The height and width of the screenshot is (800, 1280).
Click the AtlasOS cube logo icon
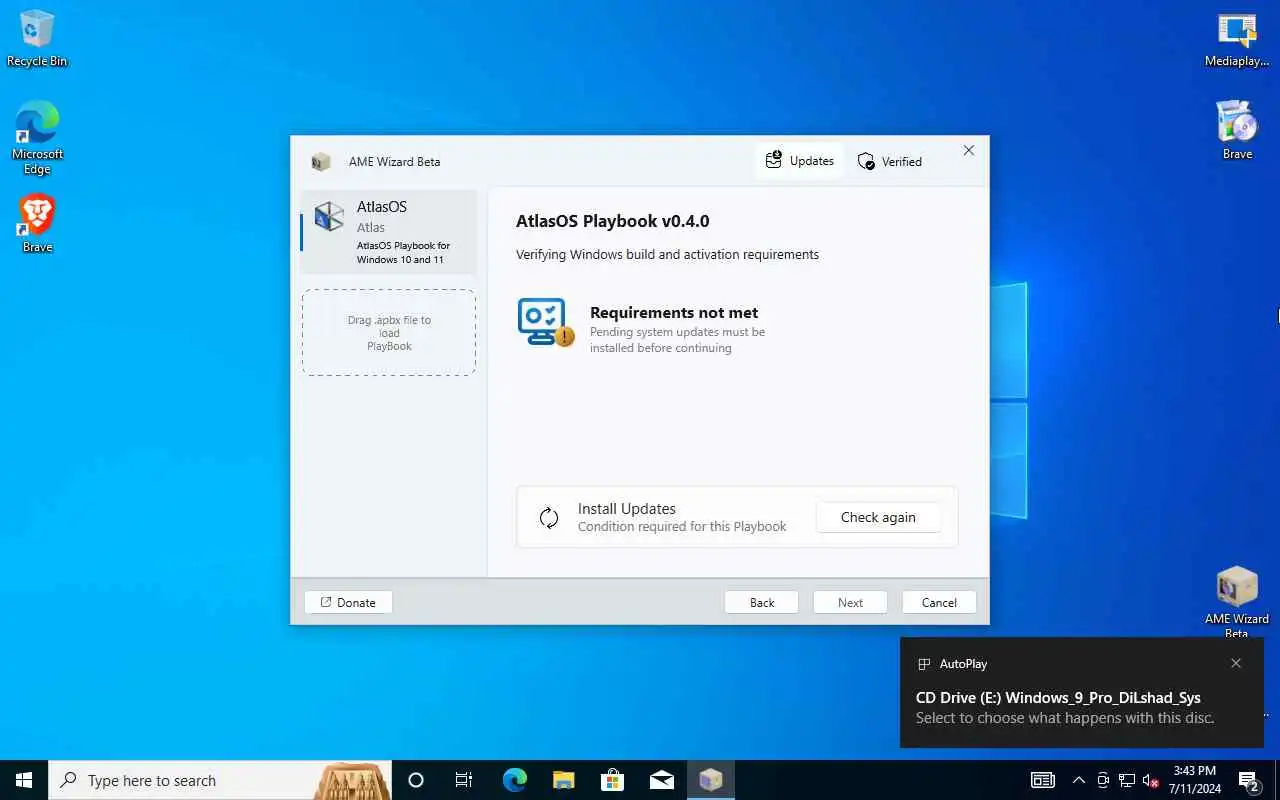(329, 217)
